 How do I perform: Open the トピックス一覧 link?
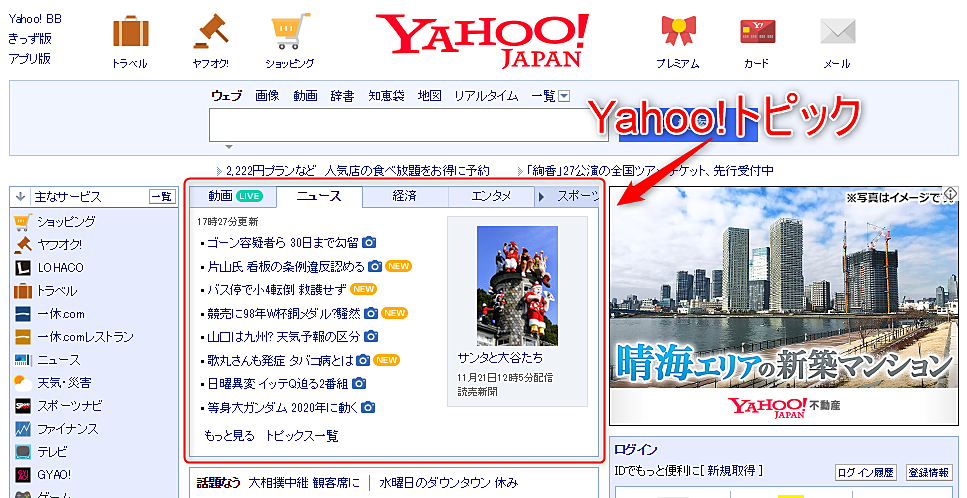[302, 436]
